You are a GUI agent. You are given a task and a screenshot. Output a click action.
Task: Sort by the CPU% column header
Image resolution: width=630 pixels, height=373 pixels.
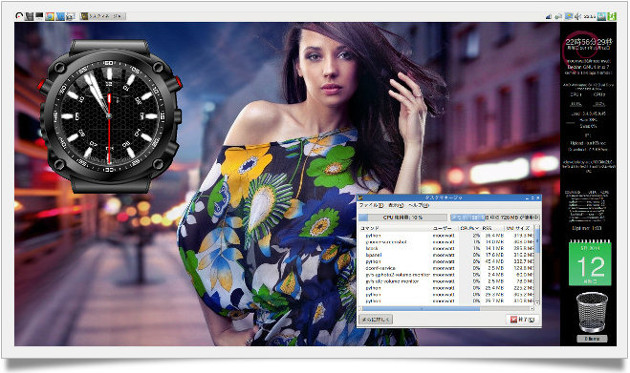click(470, 228)
